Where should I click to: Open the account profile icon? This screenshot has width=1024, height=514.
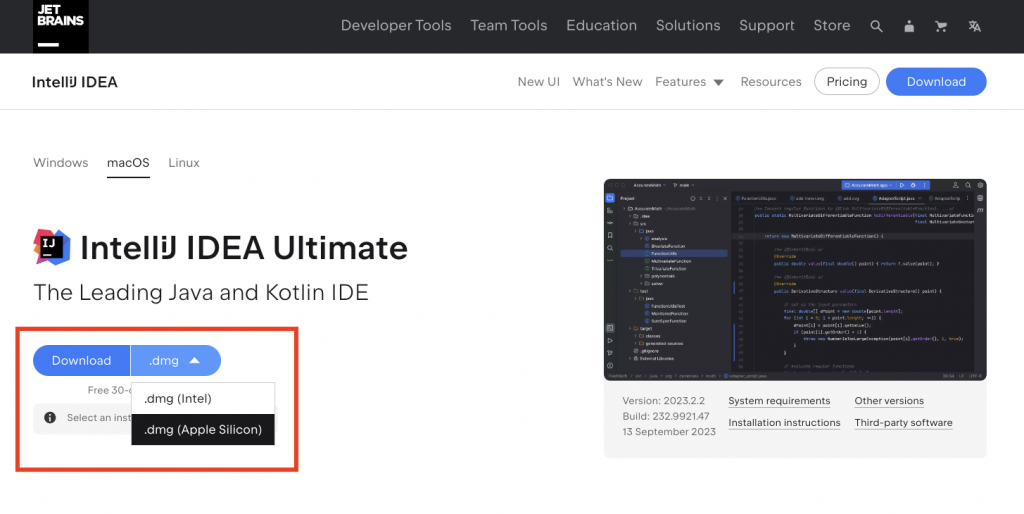coord(909,26)
